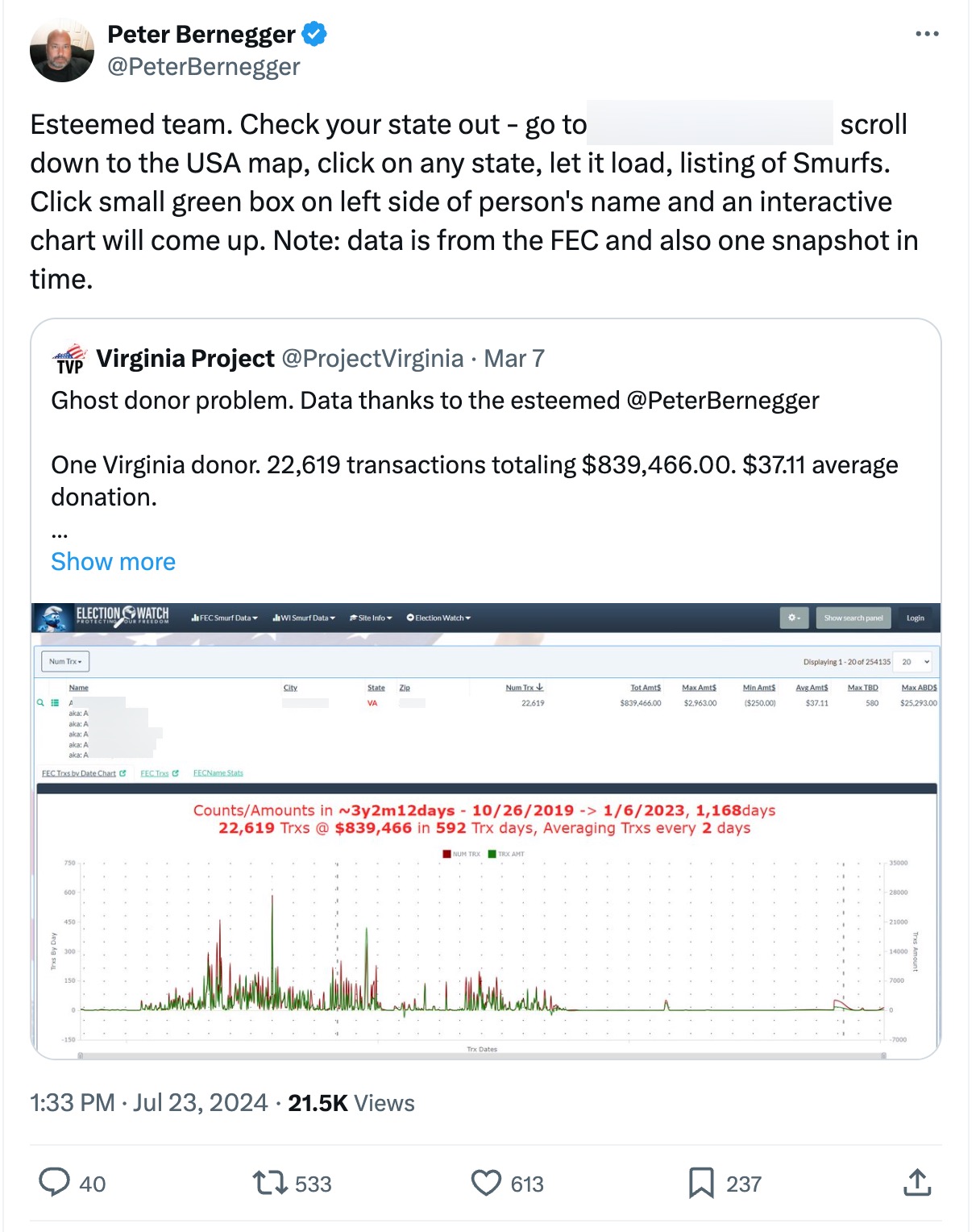The height and width of the screenshot is (1232, 980).
Task: Click the 533 reposts count
Action: [313, 1184]
